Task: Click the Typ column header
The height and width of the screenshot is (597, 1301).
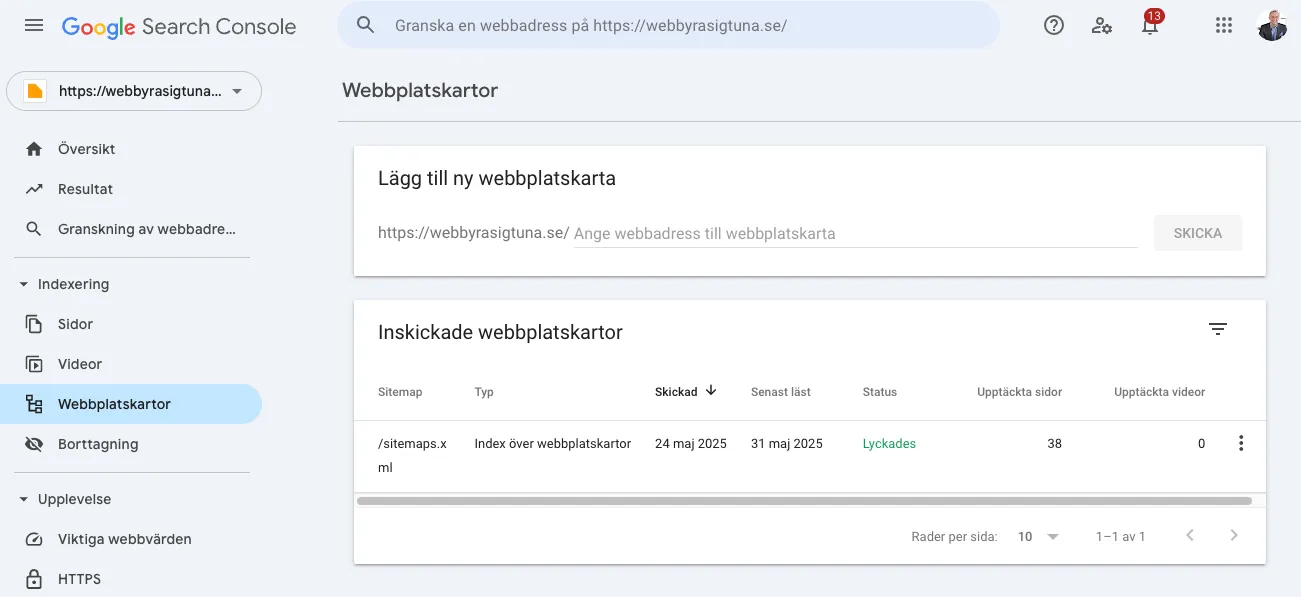Action: click(484, 392)
